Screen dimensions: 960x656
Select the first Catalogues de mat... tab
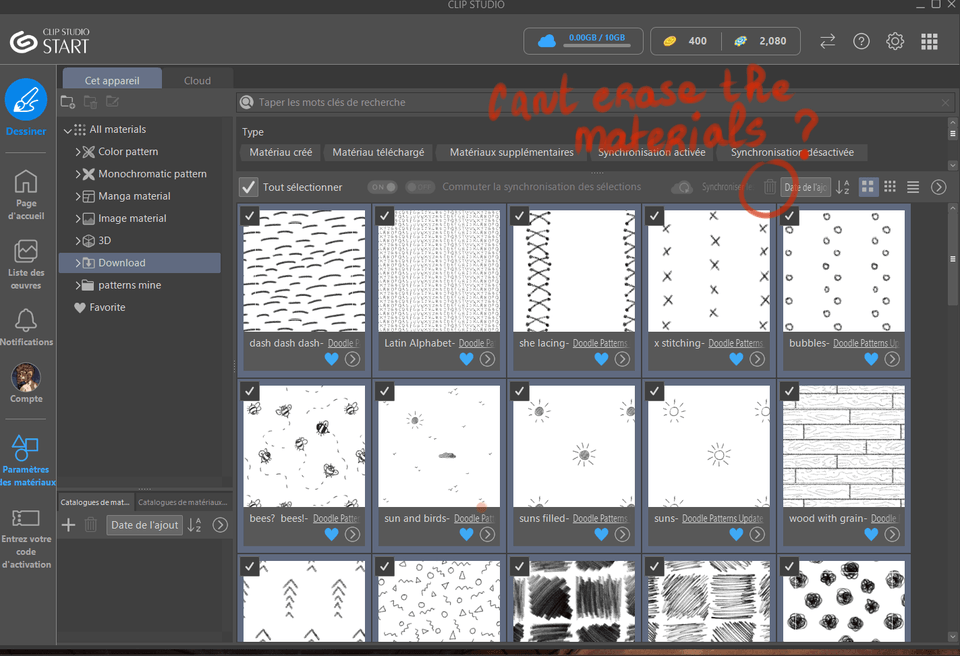tap(96, 502)
